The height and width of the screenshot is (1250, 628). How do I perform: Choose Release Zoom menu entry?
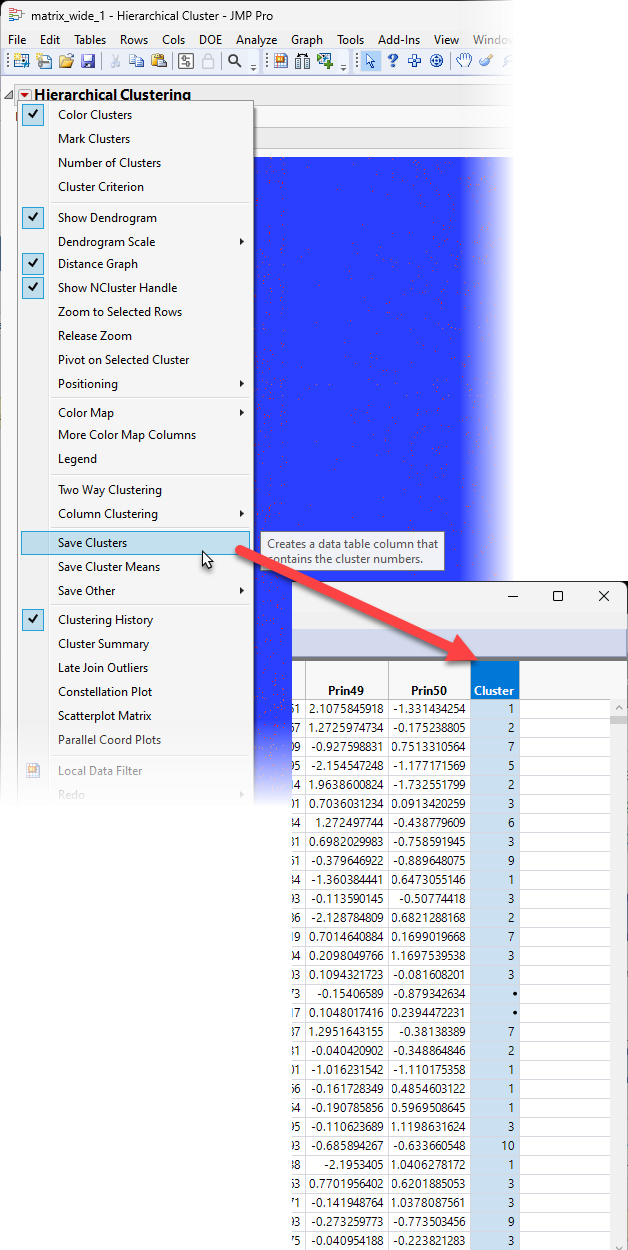[x=135, y=336]
